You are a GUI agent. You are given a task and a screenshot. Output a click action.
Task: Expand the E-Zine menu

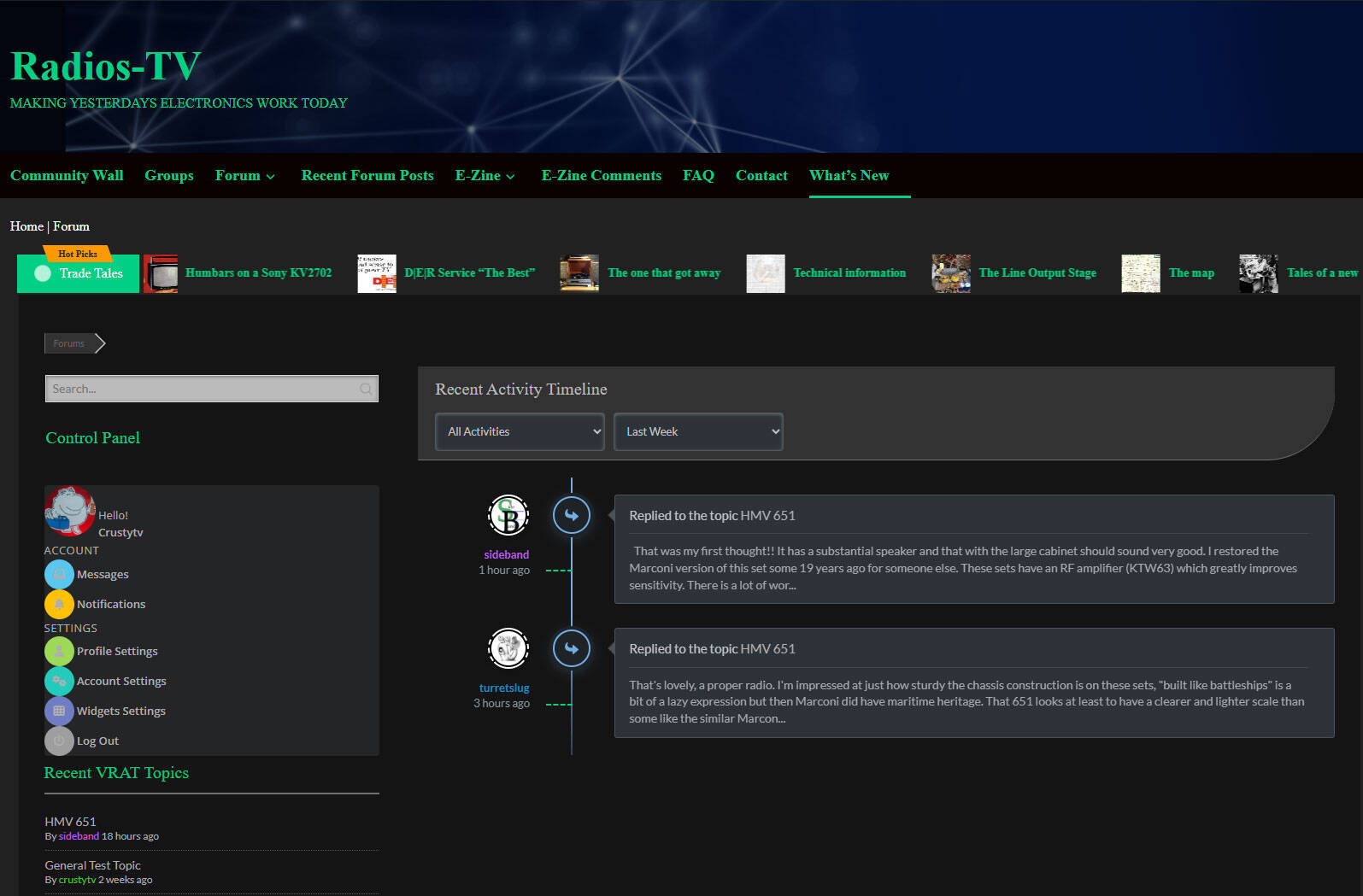pos(485,175)
